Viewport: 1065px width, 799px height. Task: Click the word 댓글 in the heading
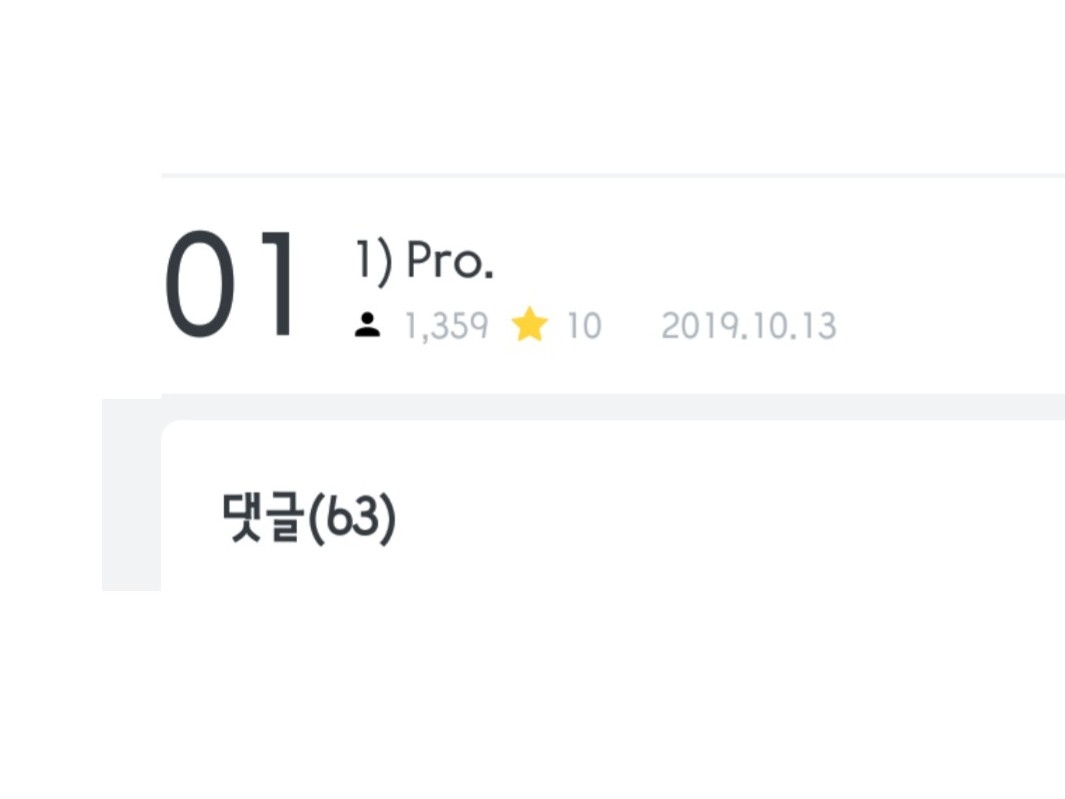261,518
